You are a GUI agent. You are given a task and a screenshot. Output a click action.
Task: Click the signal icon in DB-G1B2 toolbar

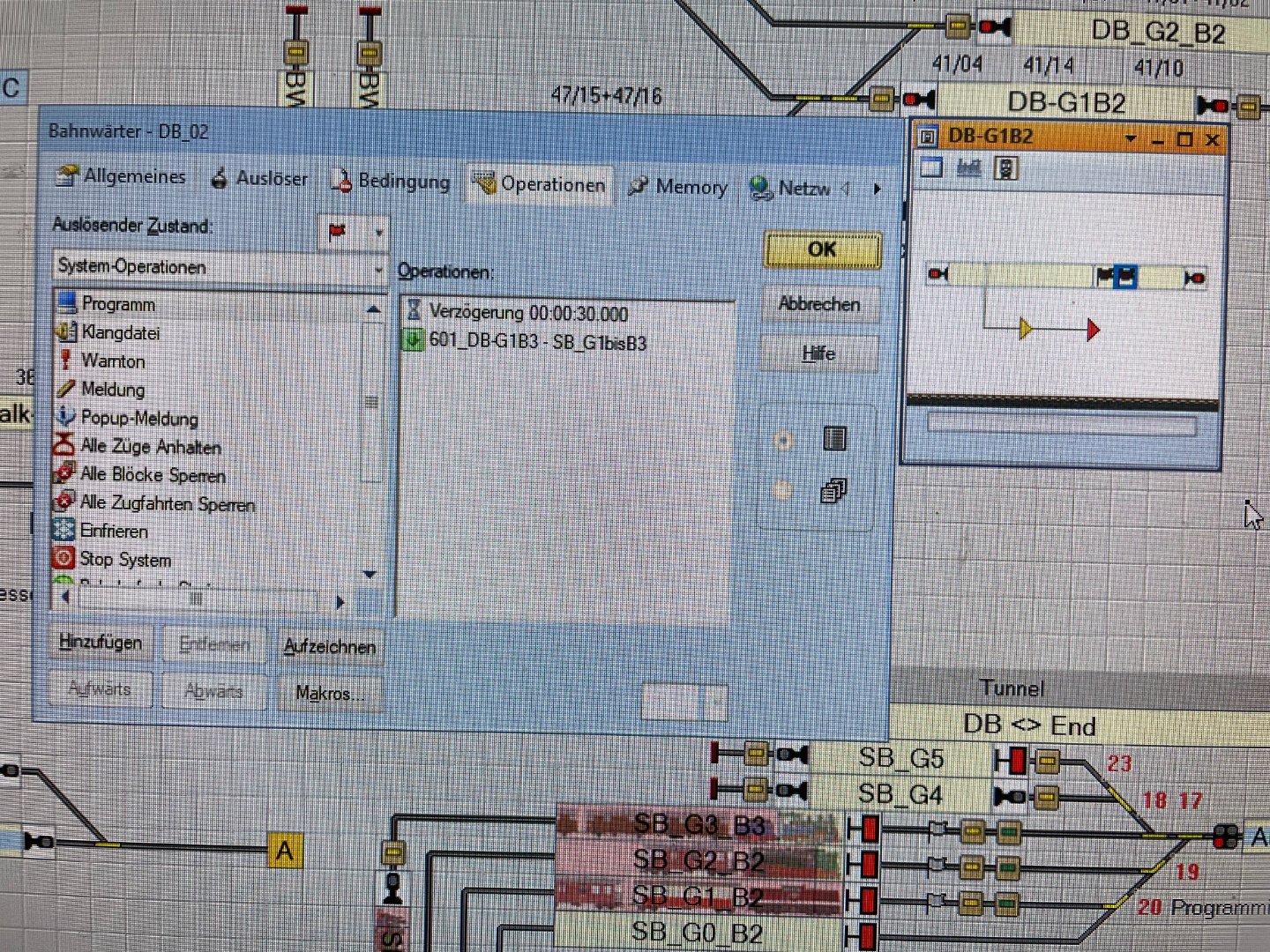click(1005, 168)
